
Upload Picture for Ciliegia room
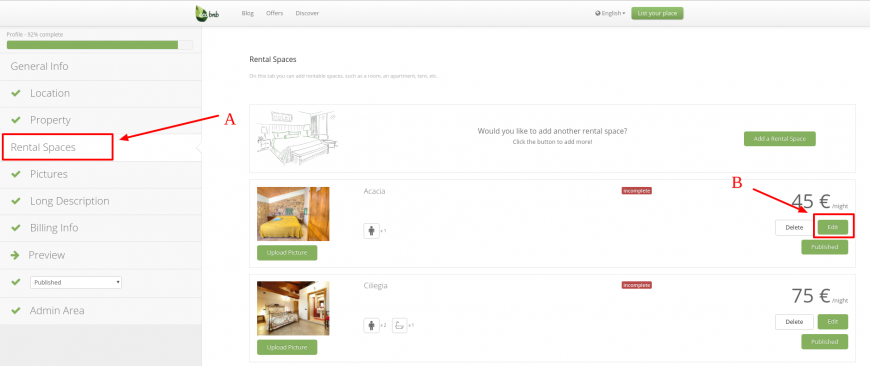coord(287,347)
